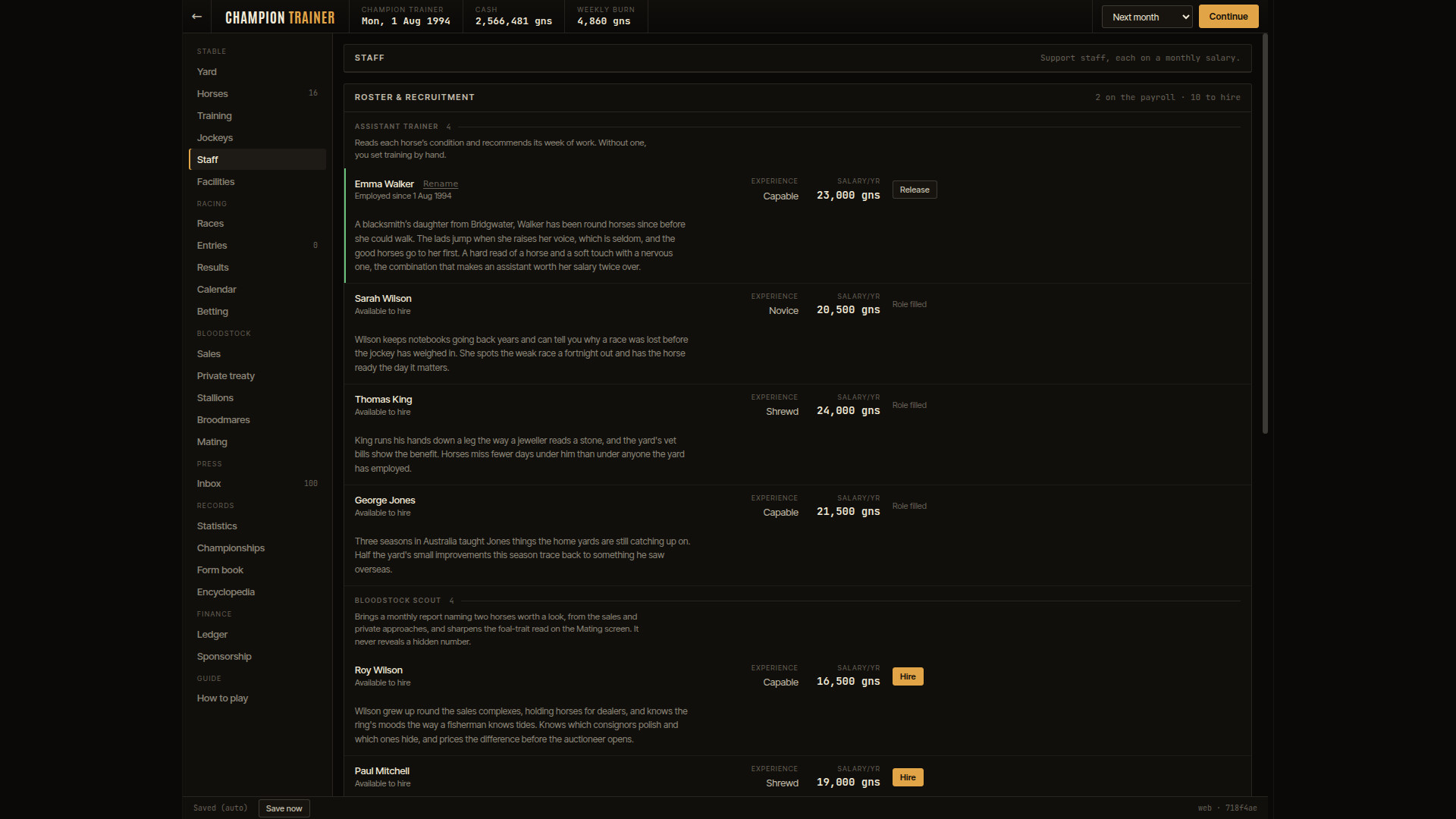Open Private treaty page
The width and height of the screenshot is (1456, 819).
[x=257, y=376]
